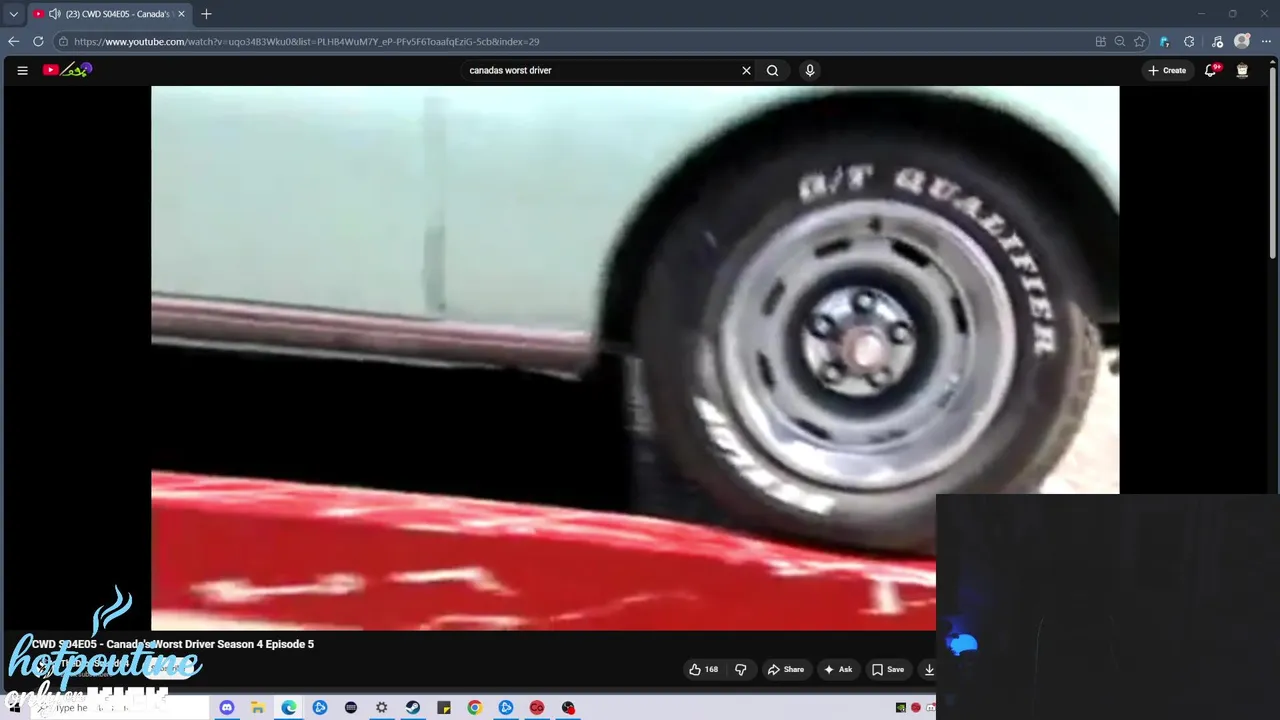This screenshot has width=1280, height=720.
Task: Open Sticky Notes from the taskbar
Action: point(443,707)
